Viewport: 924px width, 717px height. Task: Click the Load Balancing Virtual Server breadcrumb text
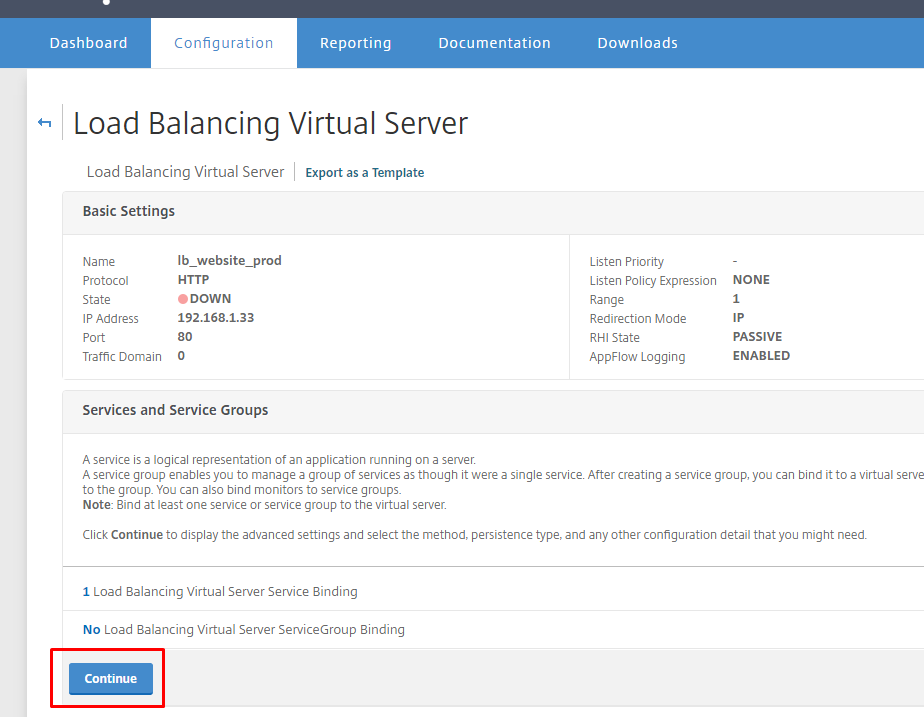click(x=185, y=171)
